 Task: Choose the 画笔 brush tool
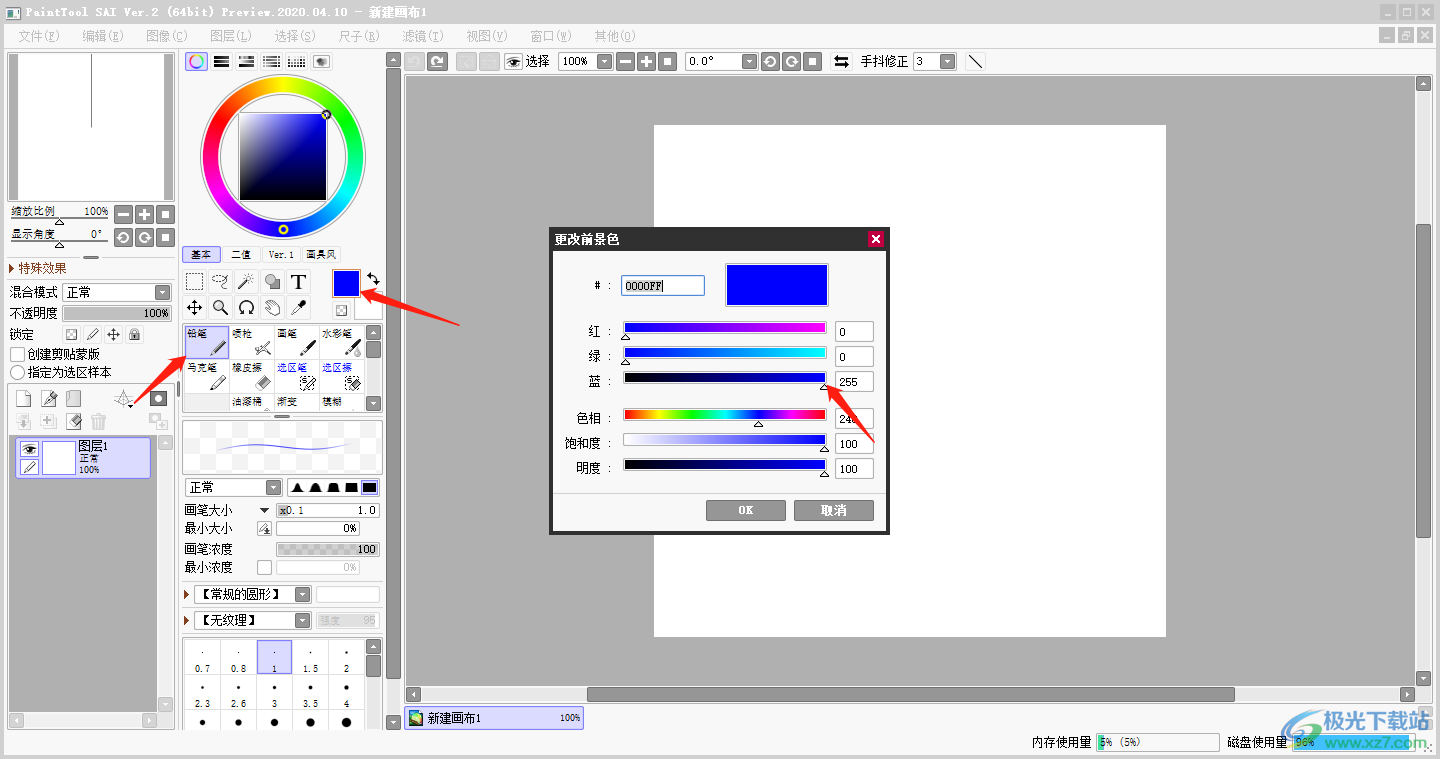click(297, 342)
